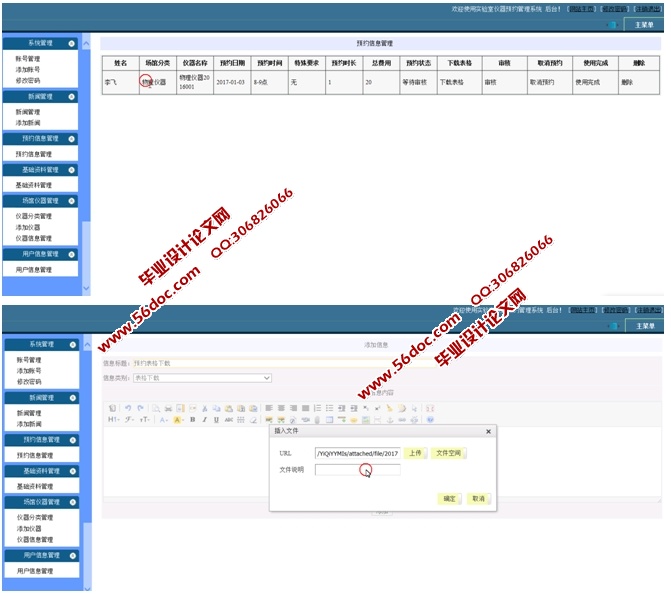
Task: Click the 文件说明 input field
Action: pyautogui.click(x=357, y=470)
